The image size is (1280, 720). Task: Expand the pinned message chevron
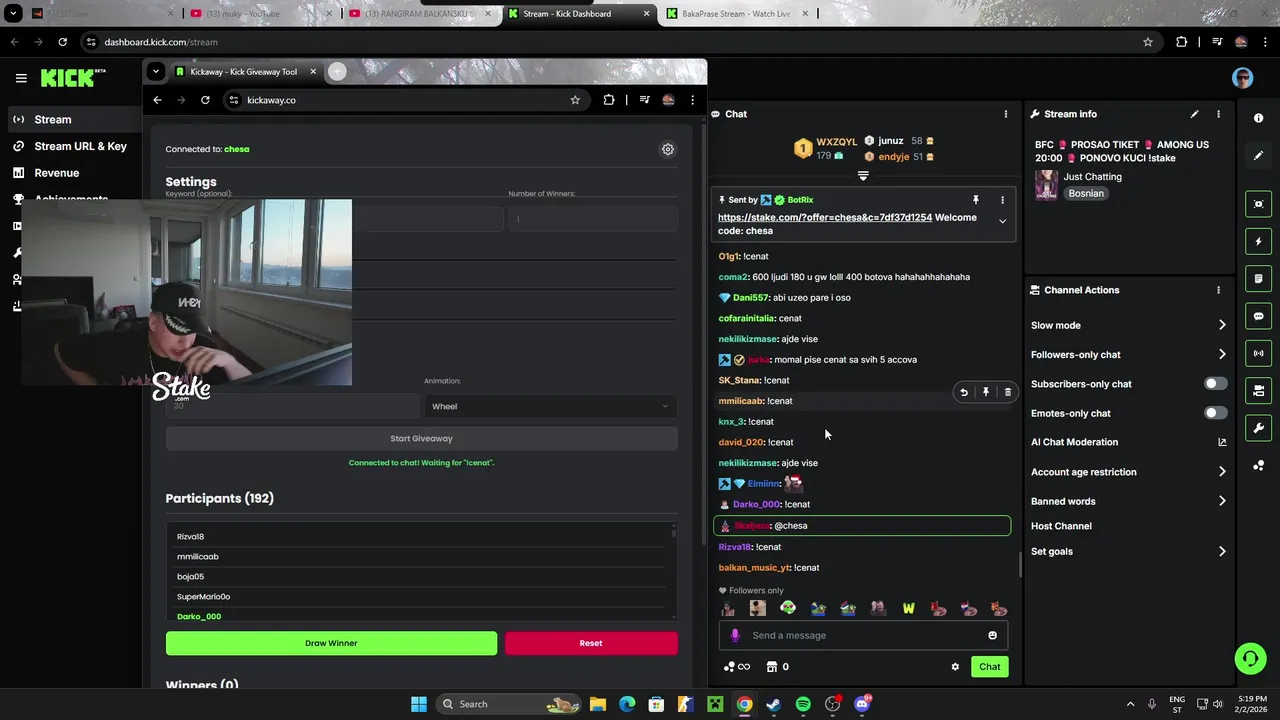pyautogui.click(x=1002, y=222)
